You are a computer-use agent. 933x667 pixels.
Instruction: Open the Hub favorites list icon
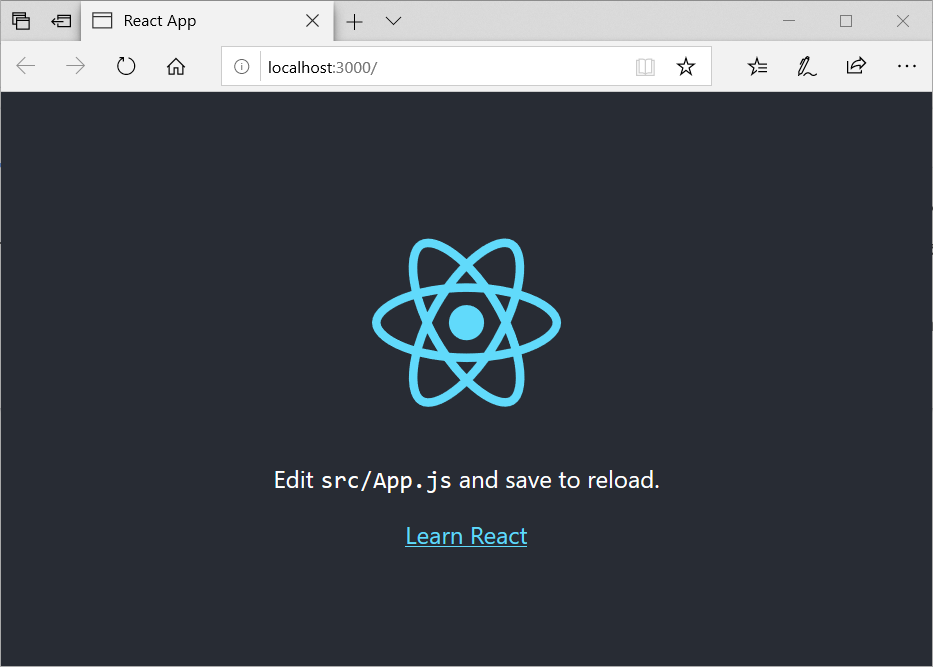pyautogui.click(x=757, y=66)
